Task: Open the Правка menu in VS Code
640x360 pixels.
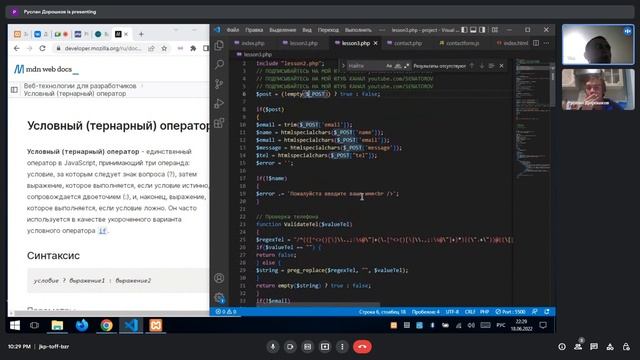Action: click(254, 30)
